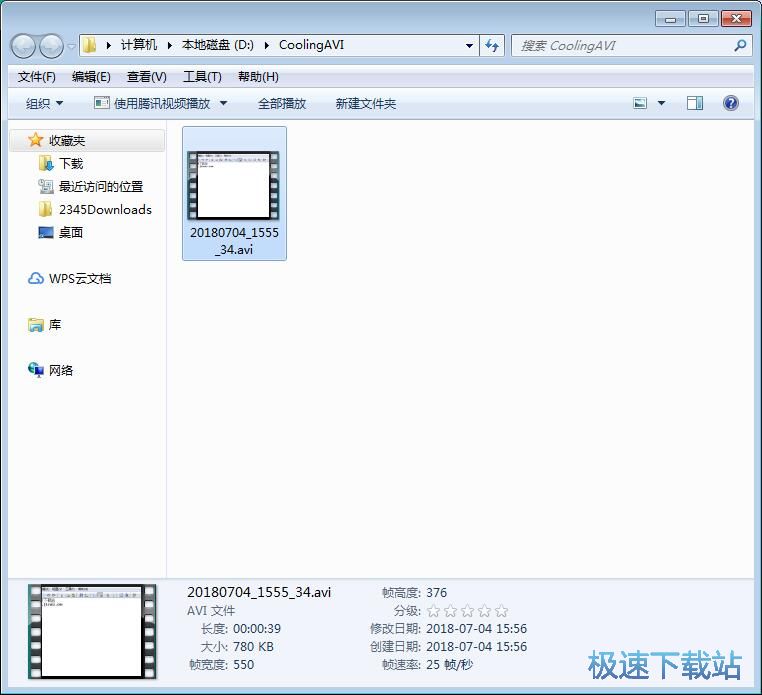
Task: Toggle the preview pane icon
Action: click(694, 103)
